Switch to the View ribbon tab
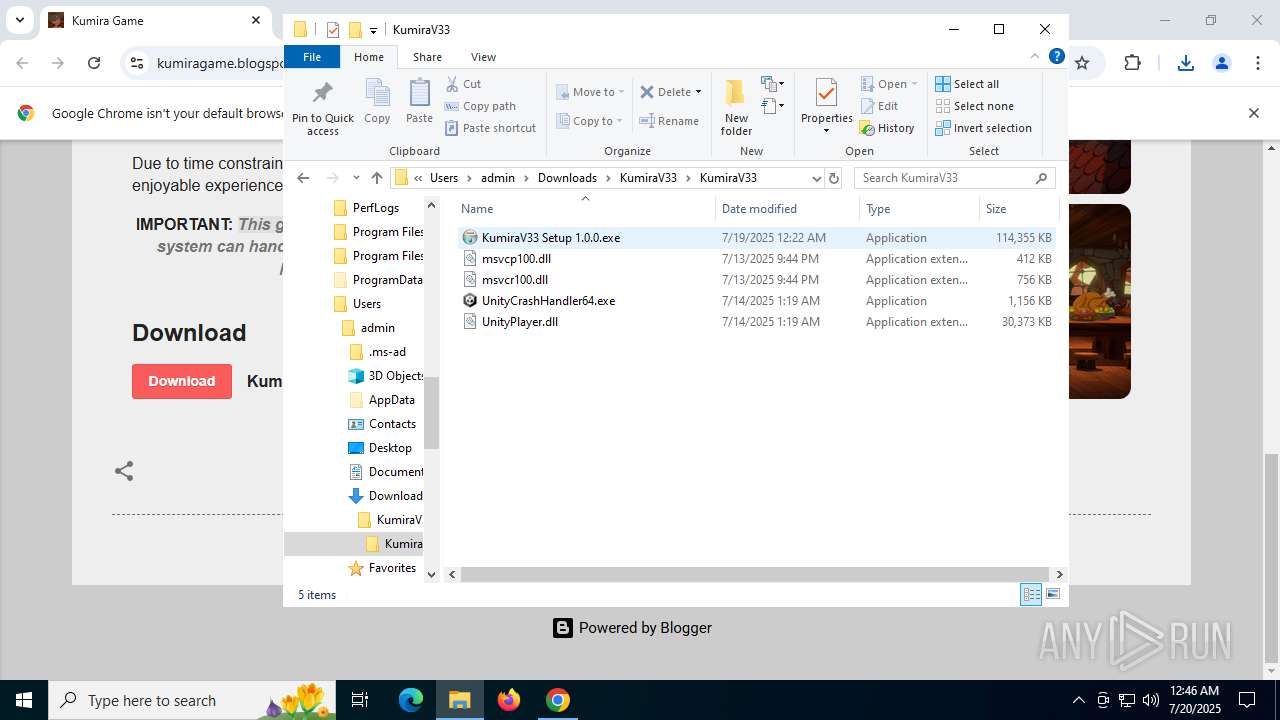1280x720 pixels. (483, 57)
